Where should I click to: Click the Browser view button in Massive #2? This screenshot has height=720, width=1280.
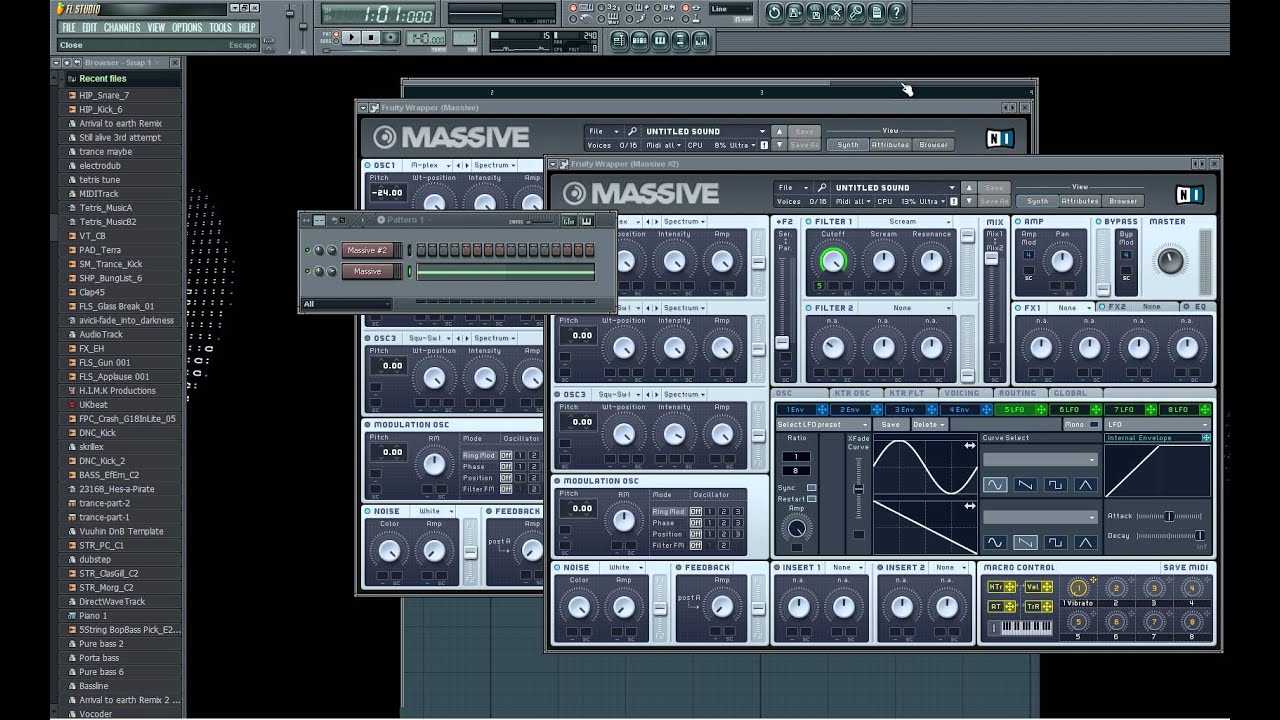1123,201
